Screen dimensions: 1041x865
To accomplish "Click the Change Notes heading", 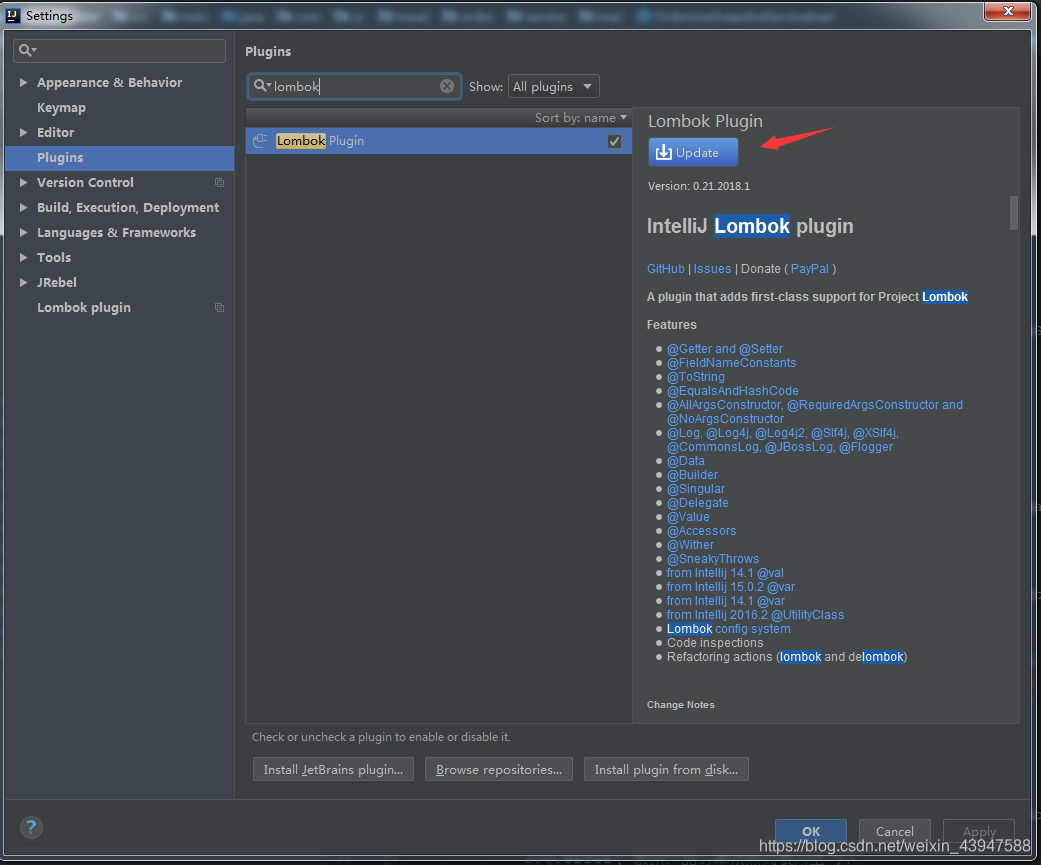I will (x=681, y=704).
